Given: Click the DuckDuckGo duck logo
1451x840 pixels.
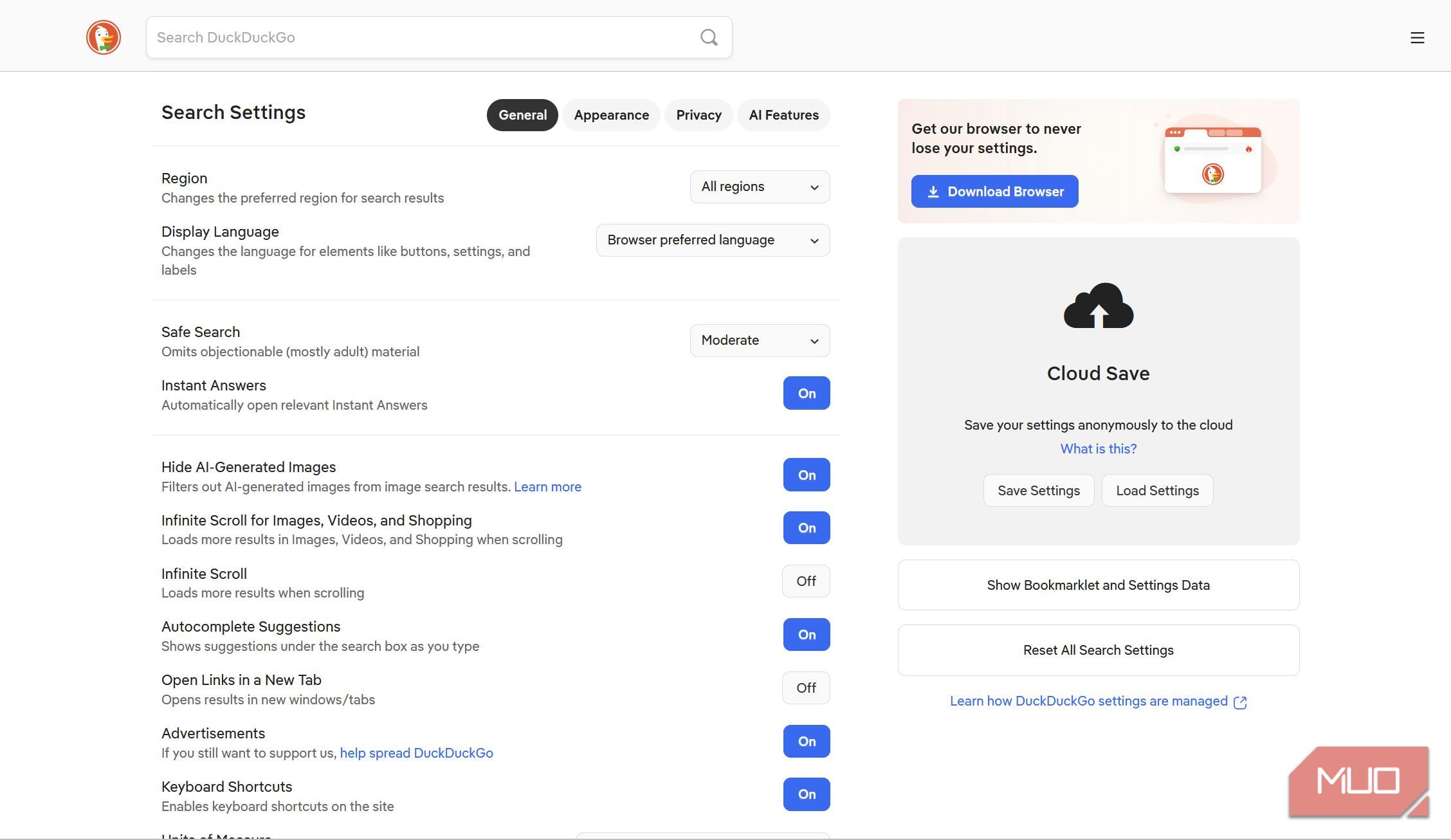Looking at the screenshot, I should pyautogui.click(x=104, y=37).
